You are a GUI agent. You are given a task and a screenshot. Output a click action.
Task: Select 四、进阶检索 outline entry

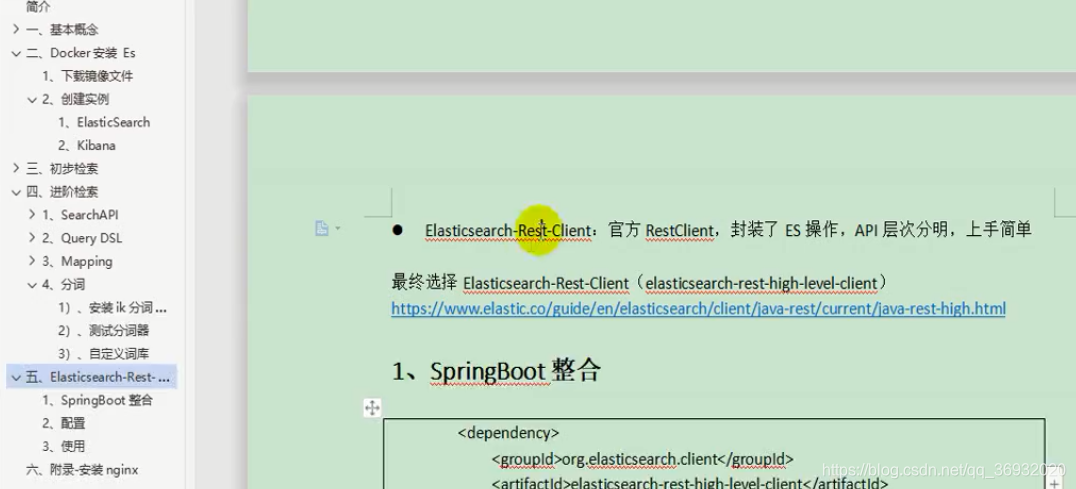(x=62, y=192)
